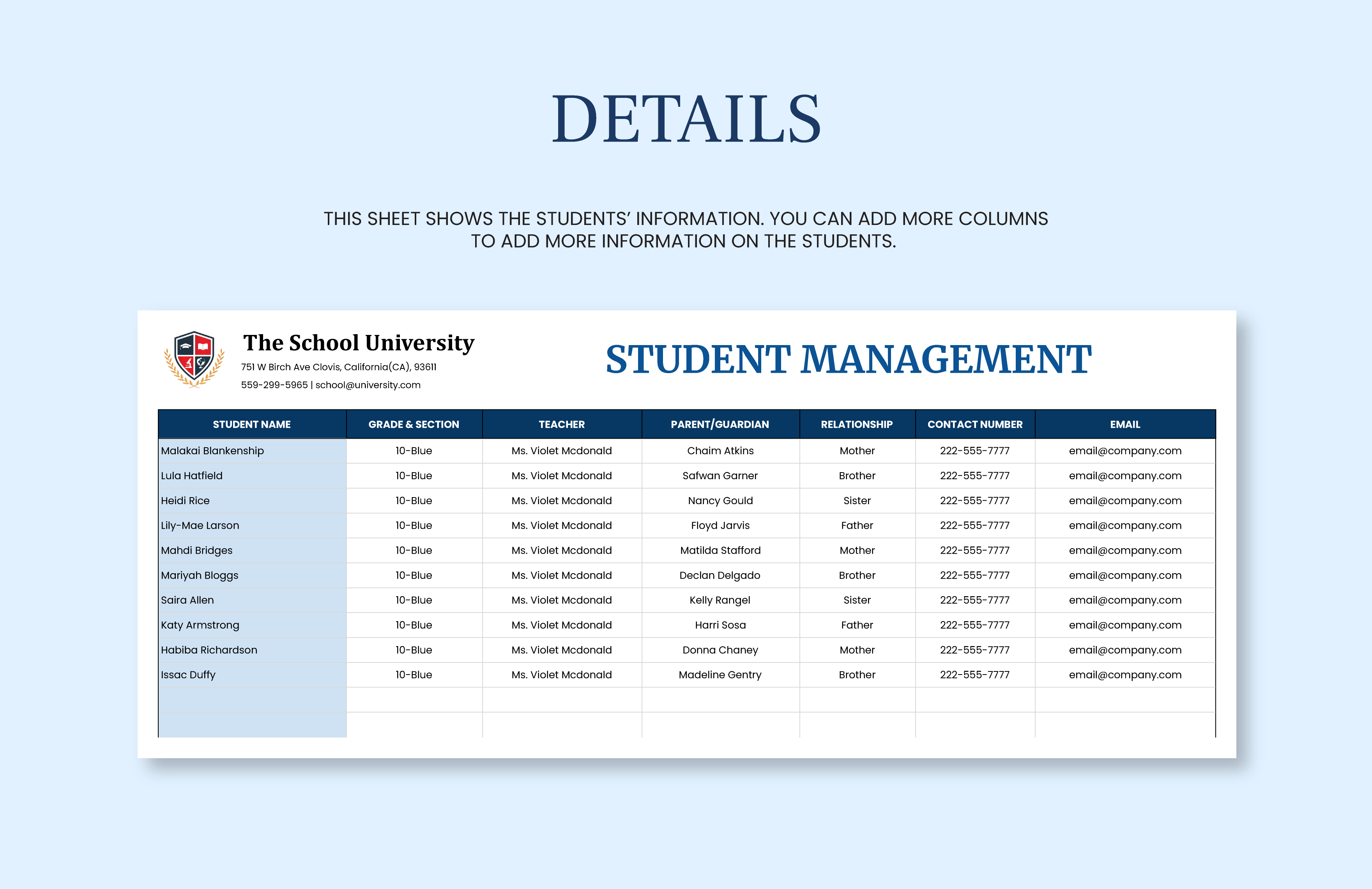Image resolution: width=1372 pixels, height=889 pixels.
Task: Select Father in Lily-Mae Larson's row
Action: click(857, 525)
